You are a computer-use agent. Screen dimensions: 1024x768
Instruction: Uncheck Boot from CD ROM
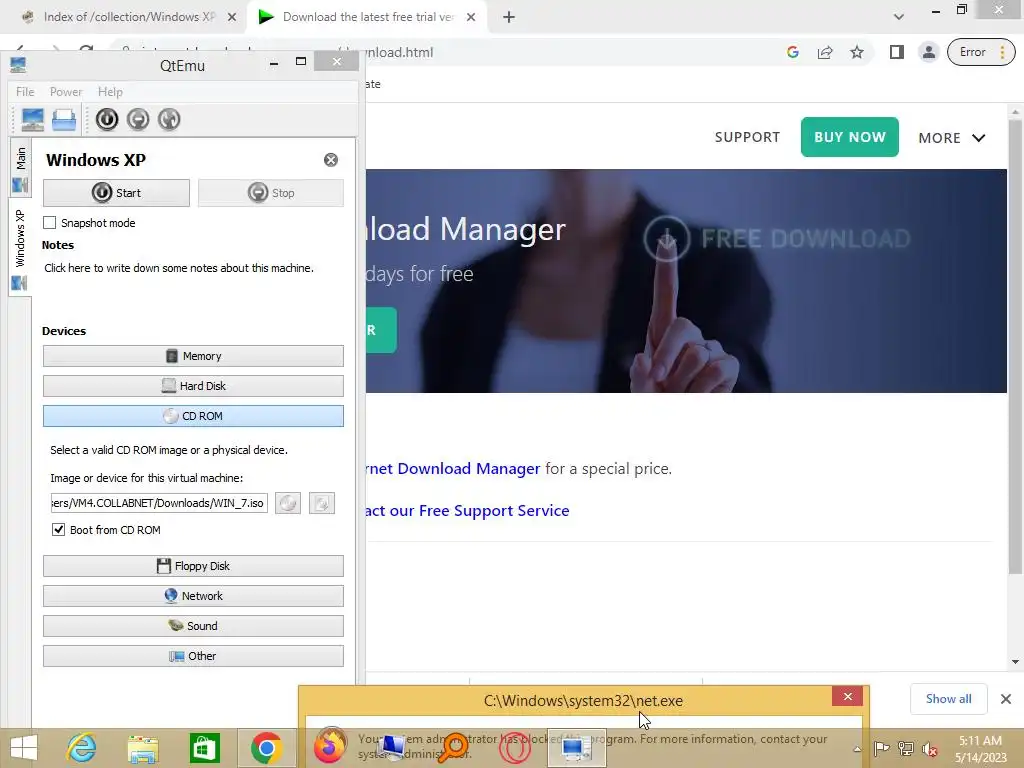click(x=58, y=530)
